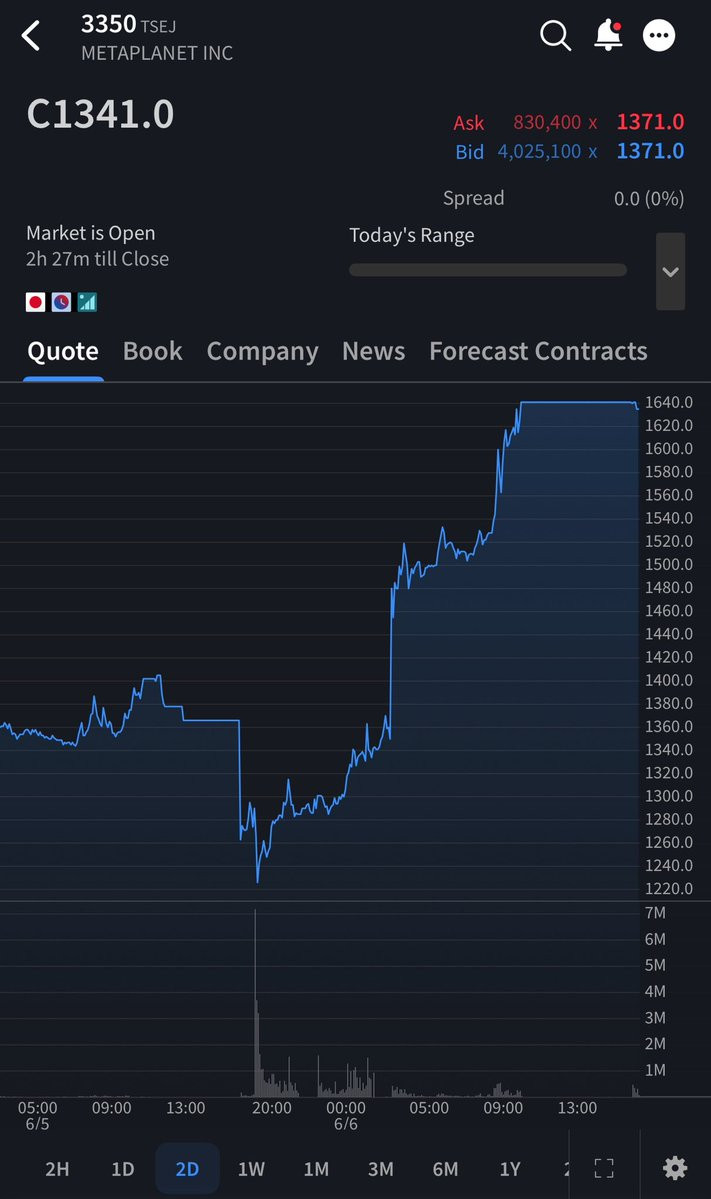Image resolution: width=711 pixels, height=1199 pixels.
Task: Open the three-dots more options menu
Action: pos(659,35)
